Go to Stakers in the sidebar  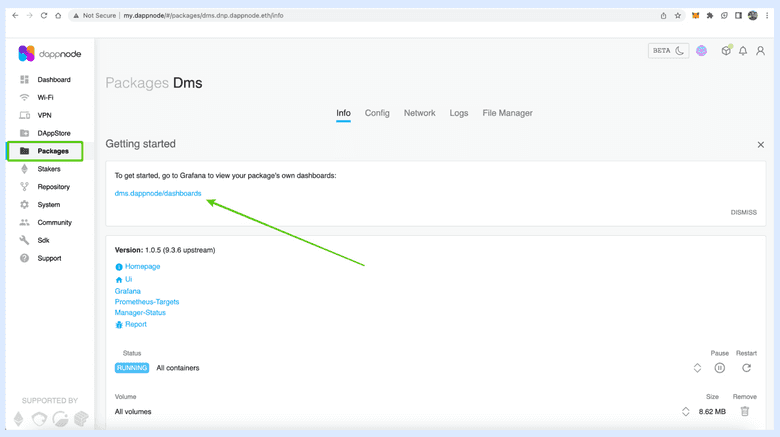[49, 169]
